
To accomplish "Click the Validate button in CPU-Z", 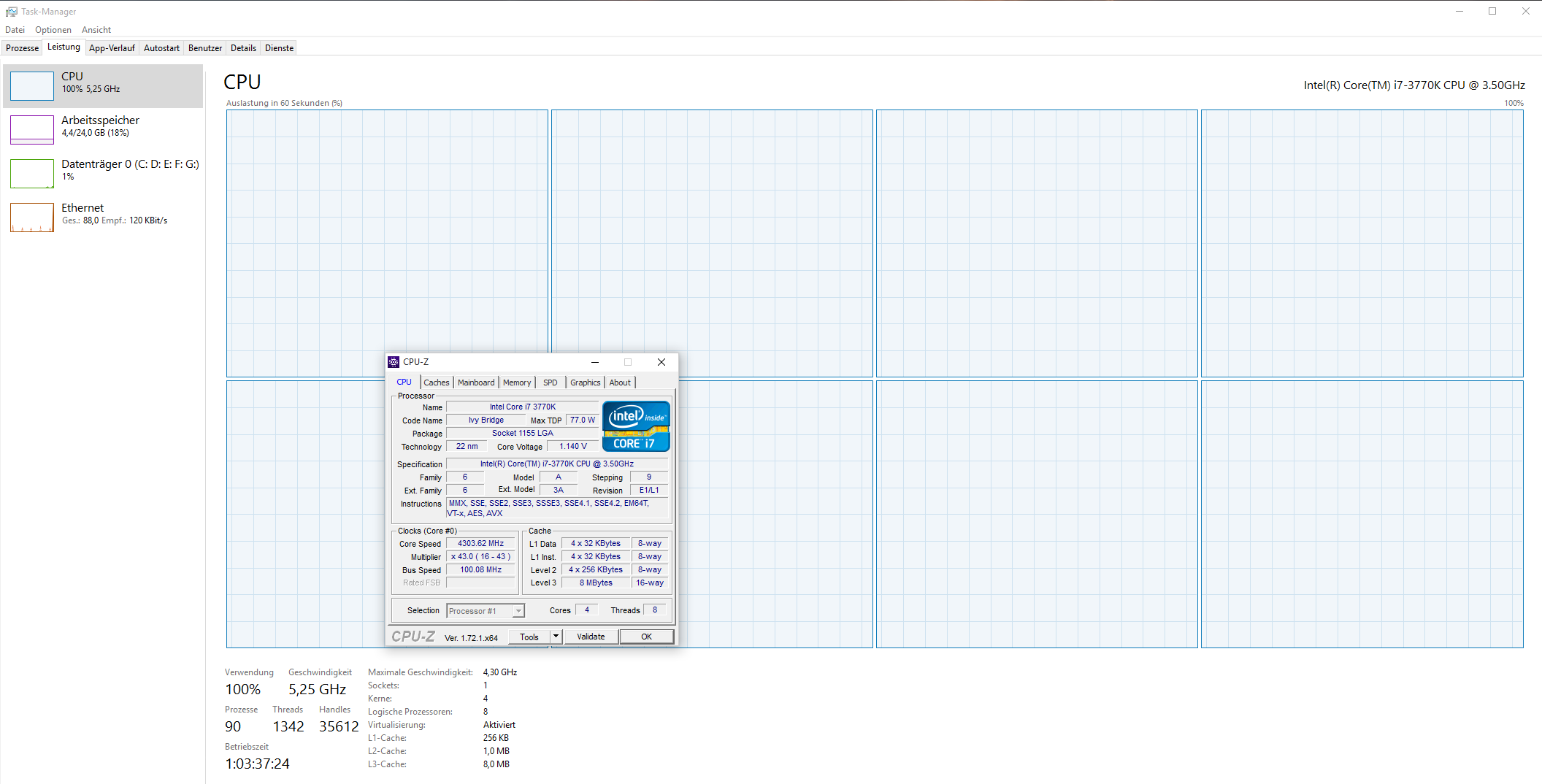I will click(591, 637).
